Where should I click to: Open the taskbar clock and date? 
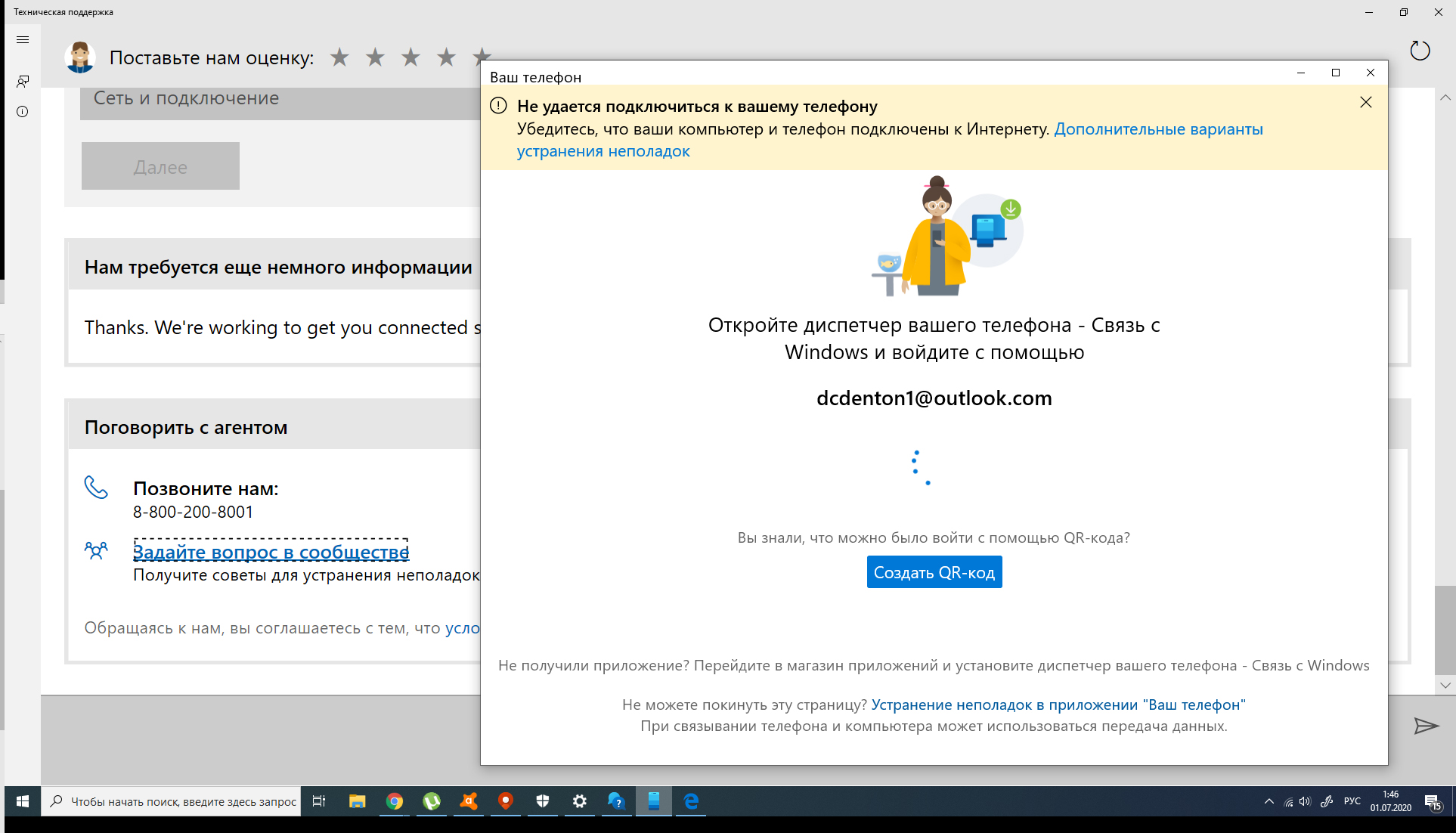(x=1391, y=801)
